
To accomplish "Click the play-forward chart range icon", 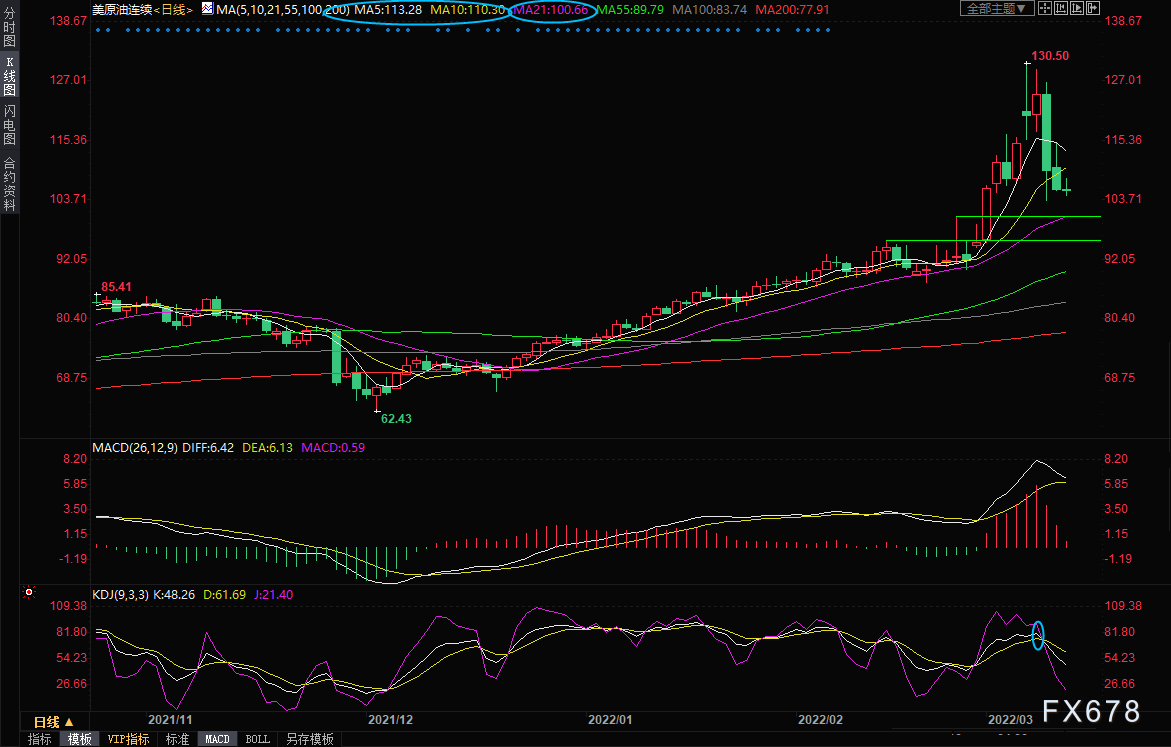I will pos(1077,8).
